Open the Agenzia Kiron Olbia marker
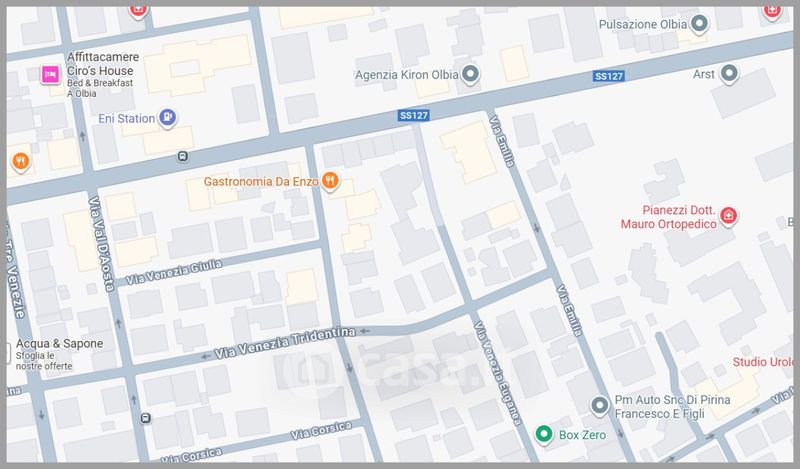The image size is (800, 469). 470,75
